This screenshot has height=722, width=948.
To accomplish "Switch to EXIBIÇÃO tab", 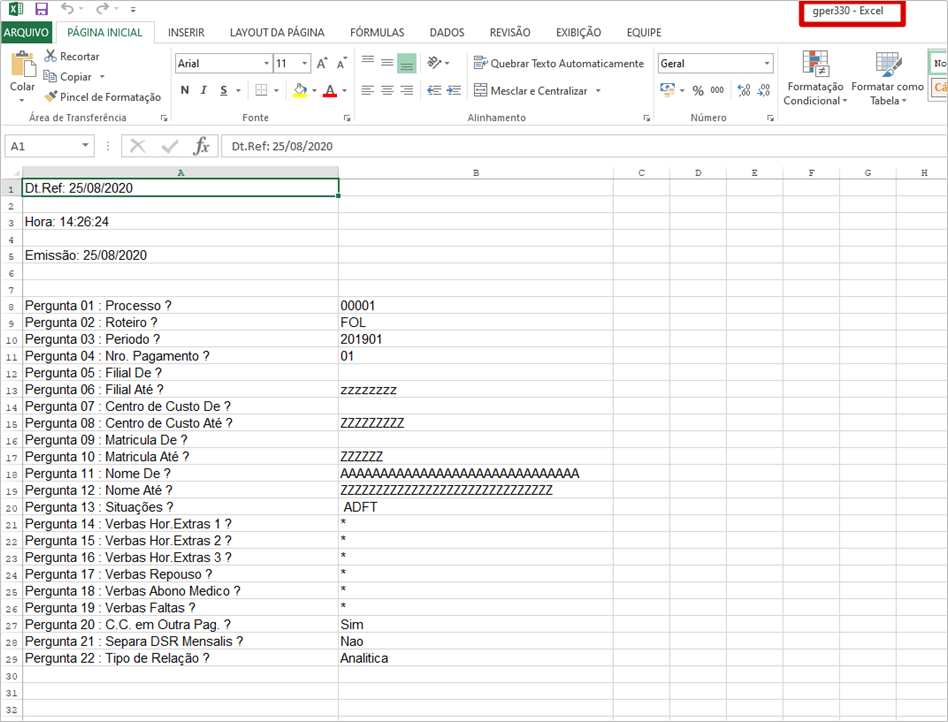I will 579,33.
